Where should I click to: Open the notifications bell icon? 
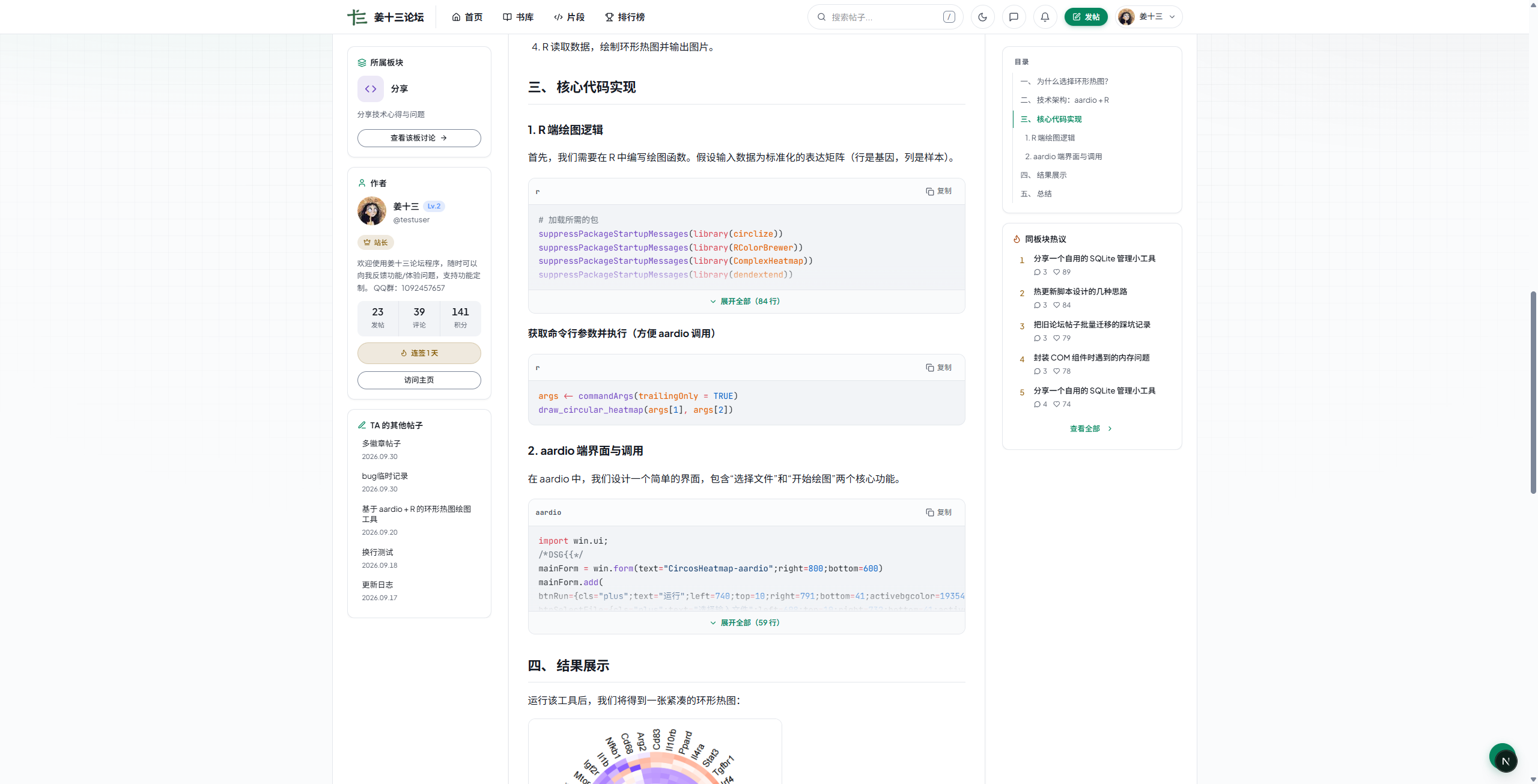pyautogui.click(x=1045, y=17)
